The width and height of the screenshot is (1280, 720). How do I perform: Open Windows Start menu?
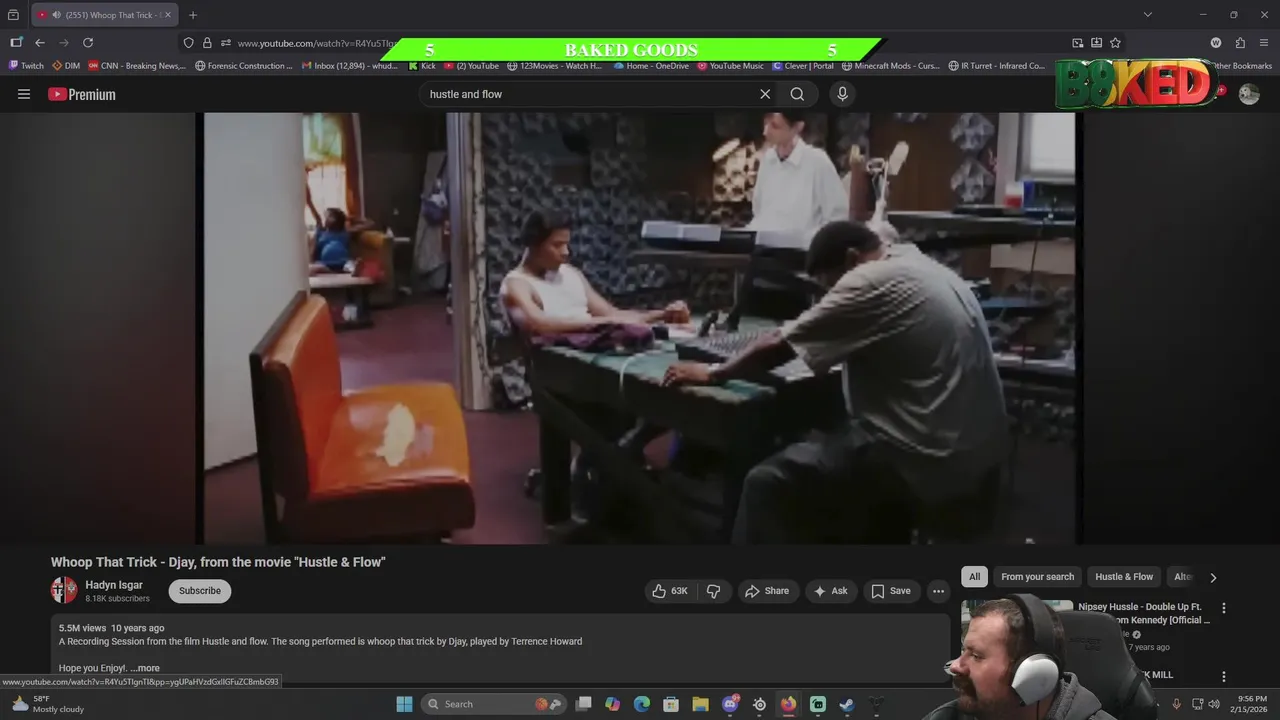click(x=404, y=704)
